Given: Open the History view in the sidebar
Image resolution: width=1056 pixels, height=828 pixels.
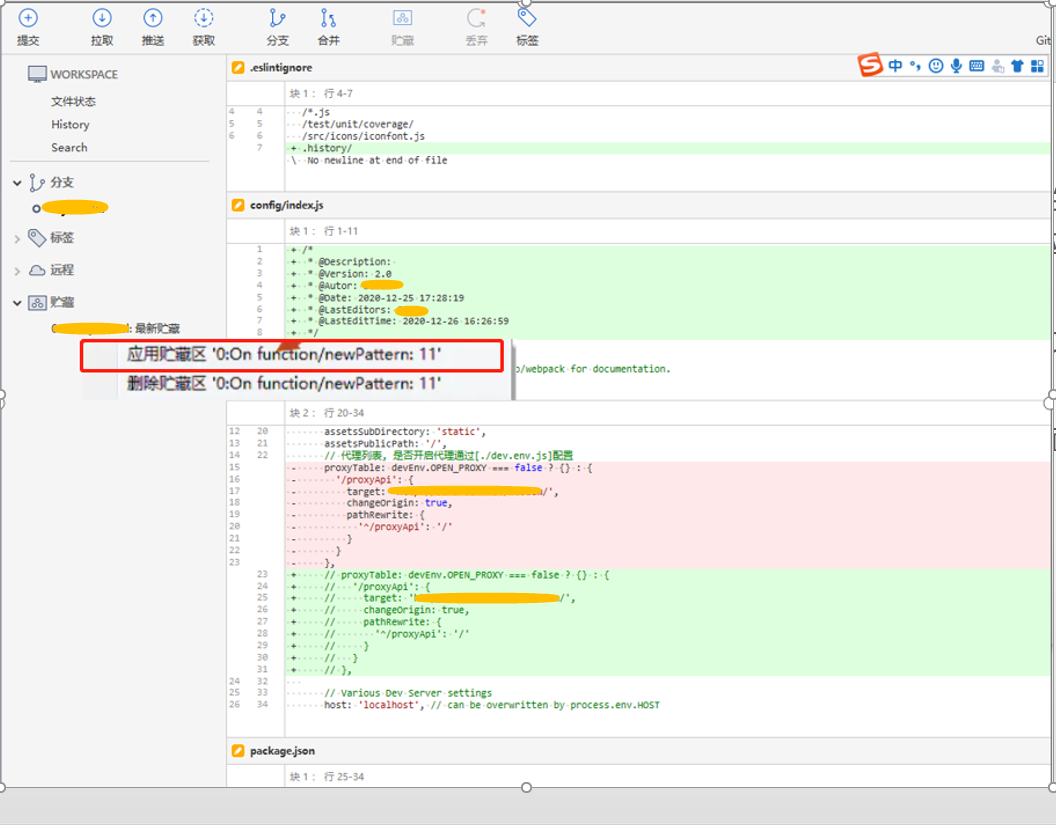Looking at the screenshot, I should pyautogui.click(x=70, y=124).
